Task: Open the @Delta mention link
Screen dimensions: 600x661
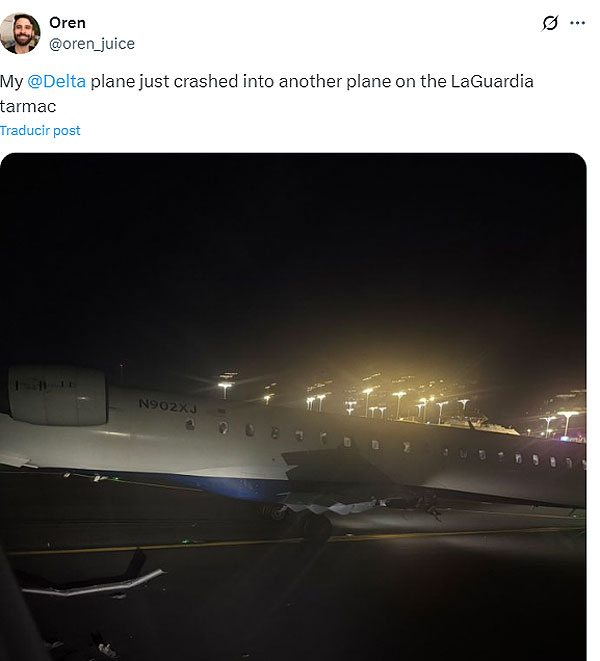Action: (x=57, y=82)
